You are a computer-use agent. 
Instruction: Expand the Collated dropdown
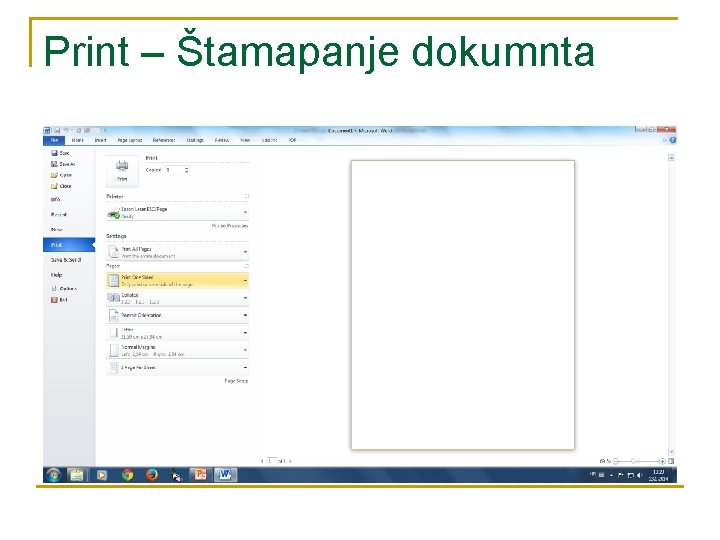tap(177, 298)
